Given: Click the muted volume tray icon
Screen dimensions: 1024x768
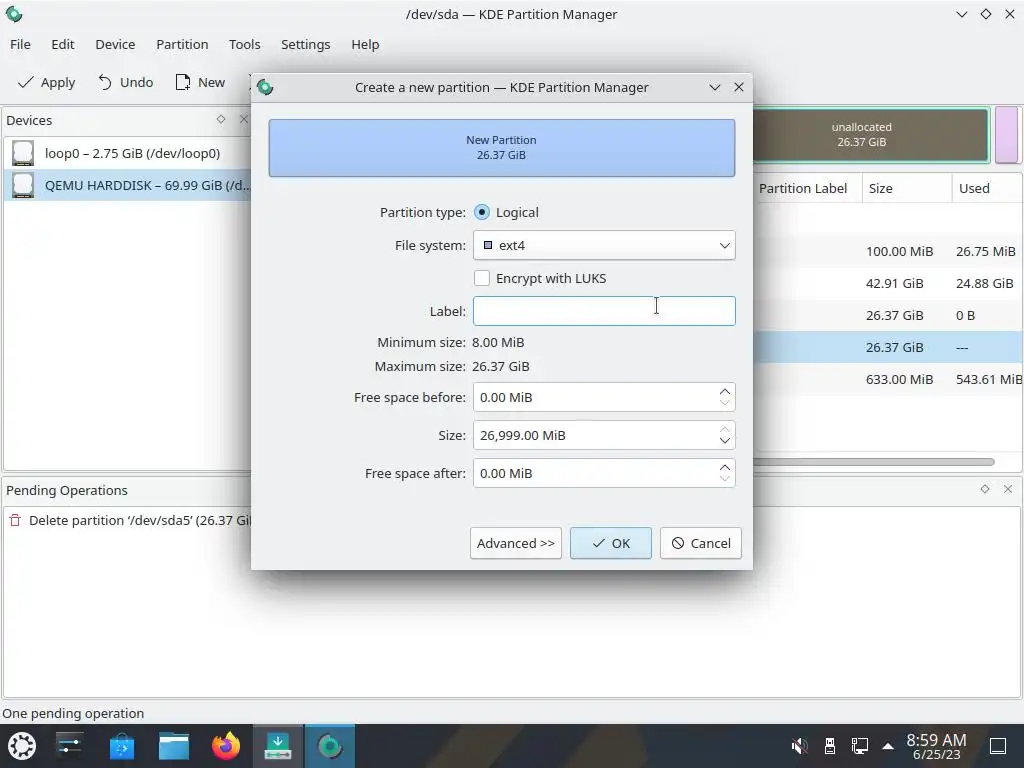Looking at the screenshot, I should point(799,746).
